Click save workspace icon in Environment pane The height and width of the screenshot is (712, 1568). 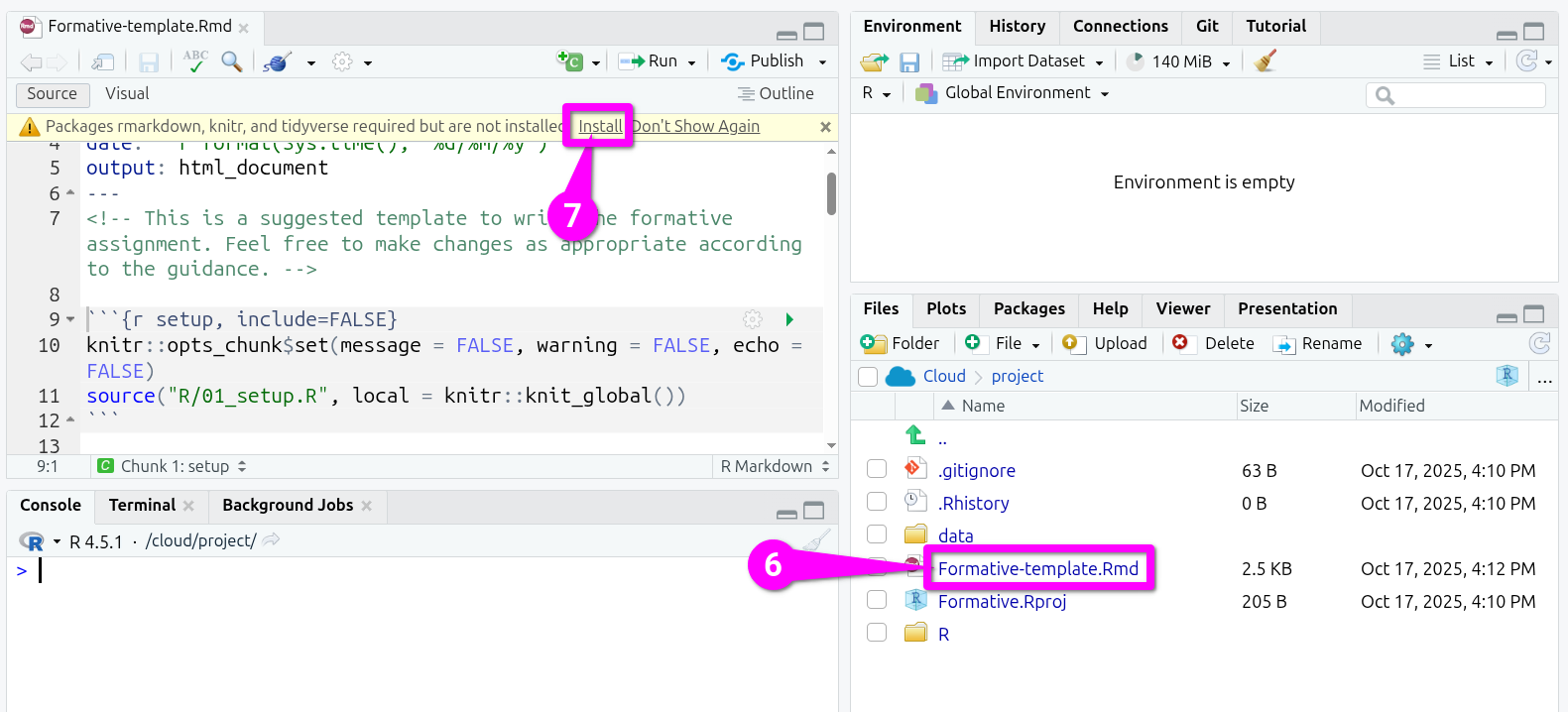909,62
